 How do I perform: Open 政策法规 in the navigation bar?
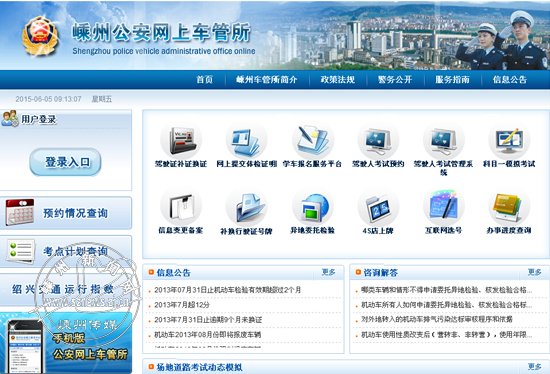coord(337,80)
